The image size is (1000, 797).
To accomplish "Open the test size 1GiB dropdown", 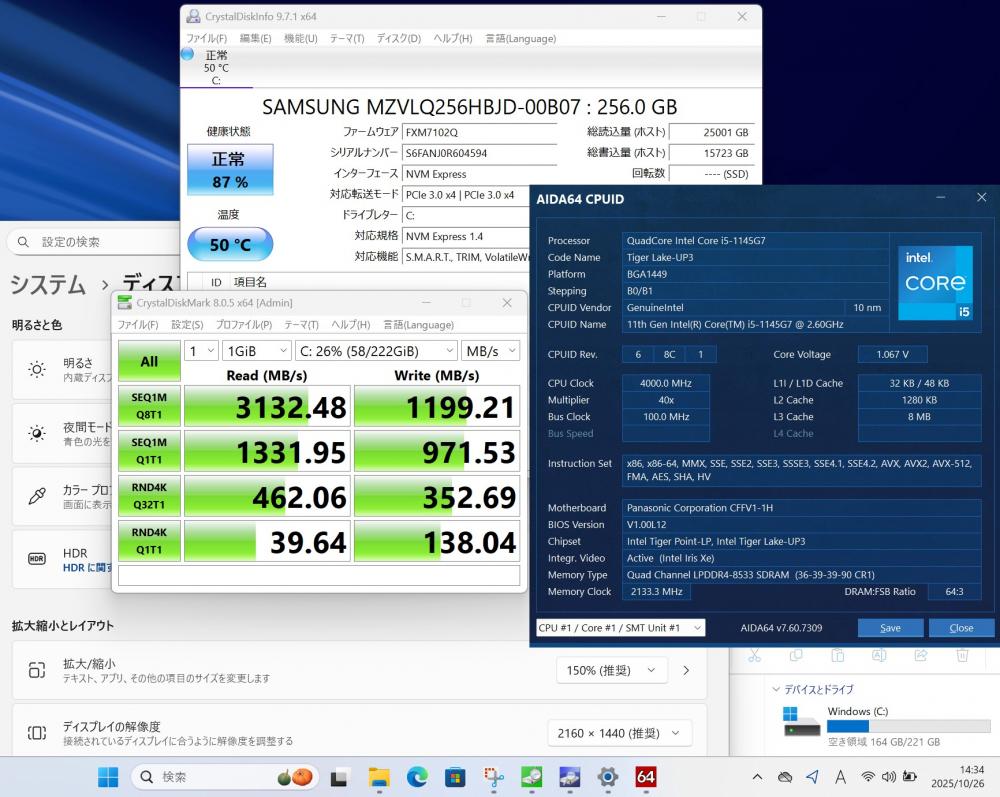I will (x=256, y=351).
